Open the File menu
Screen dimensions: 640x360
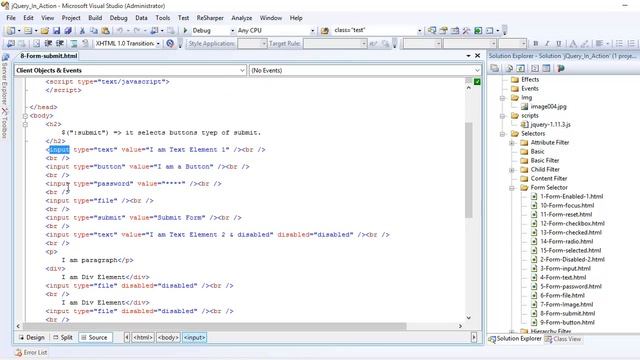pyautogui.click(x=11, y=18)
